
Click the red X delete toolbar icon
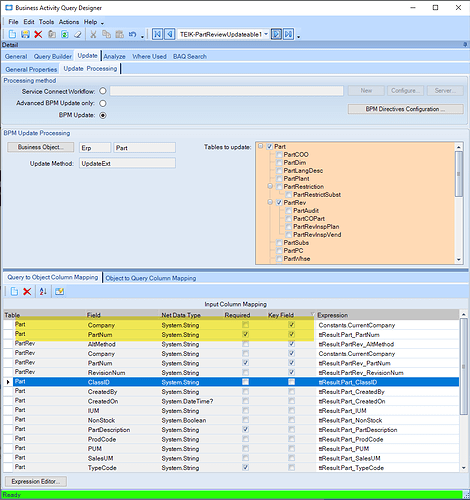pos(38,34)
